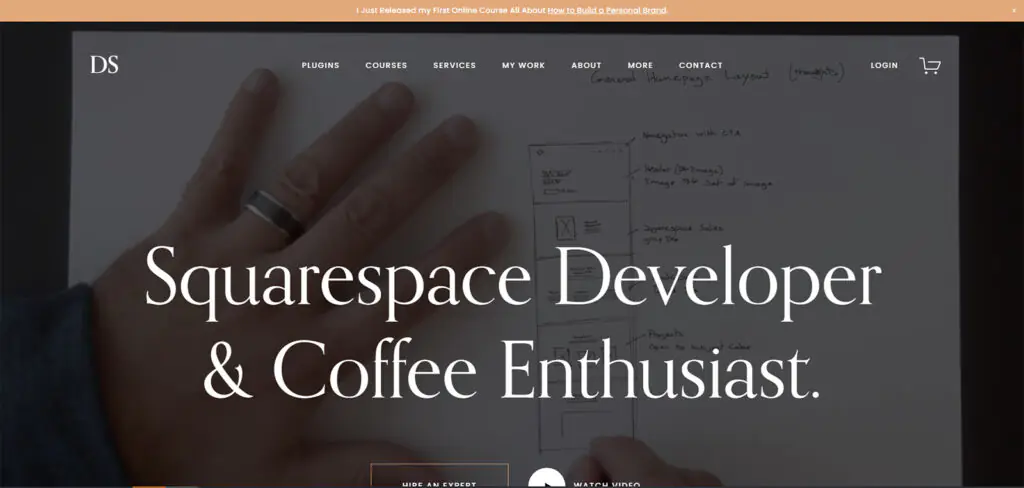Expand the More navigation dropdown
The height and width of the screenshot is (488, 1024).
pos(640,65)
